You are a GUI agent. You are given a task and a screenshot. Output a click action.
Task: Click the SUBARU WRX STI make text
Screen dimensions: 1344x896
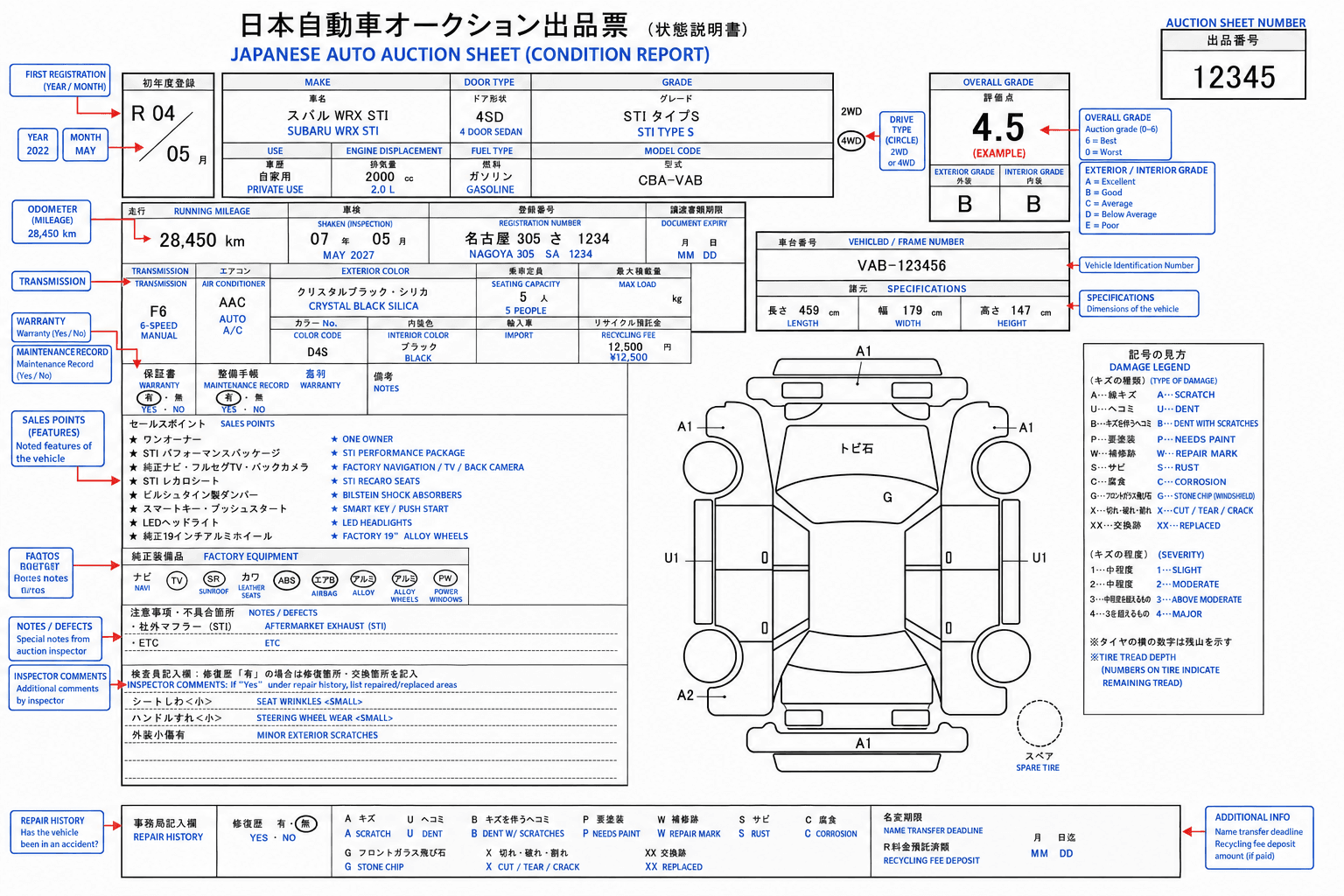coord(333,131)
